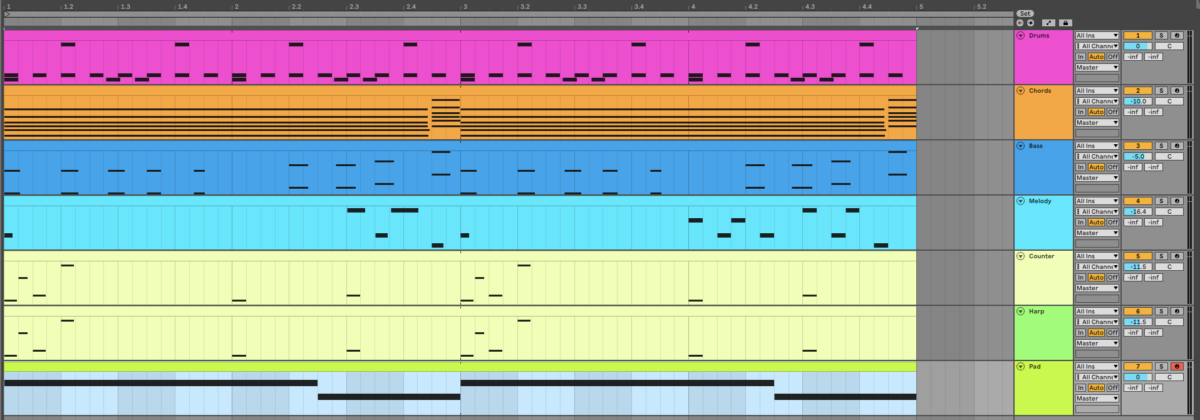This screenshot has height=420, width=1200.
Task: Select the green Pad clip title bar
Action: point(460,366)
